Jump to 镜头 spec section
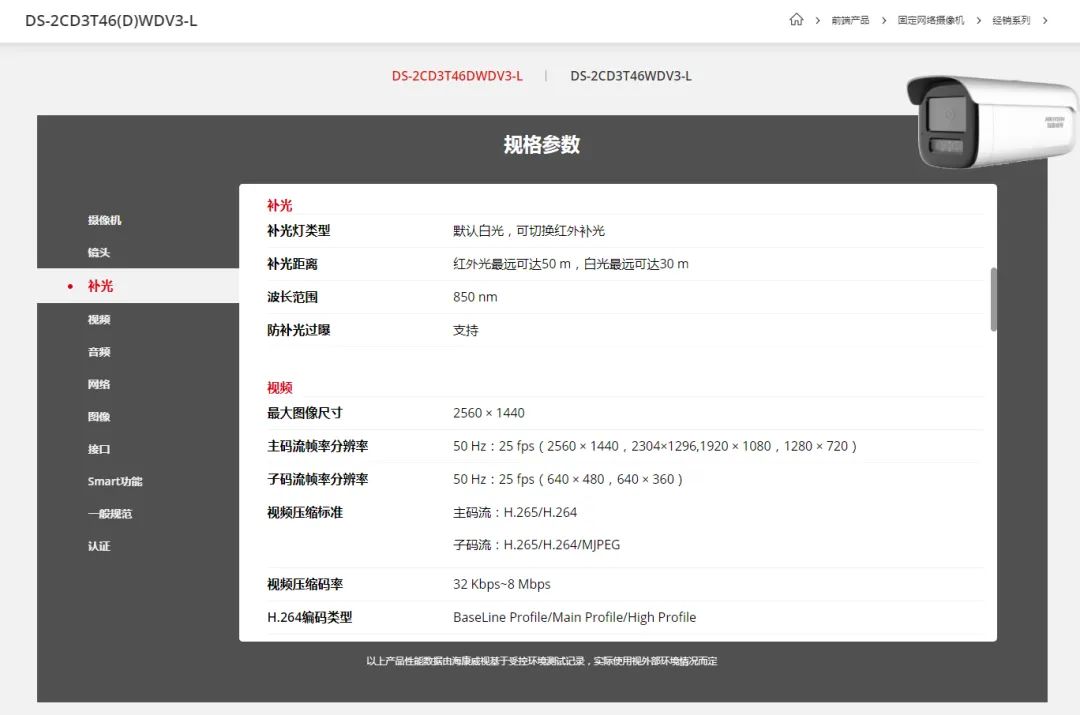The width and height of the screenshot is (1080, 715). [x=98, y=253]
